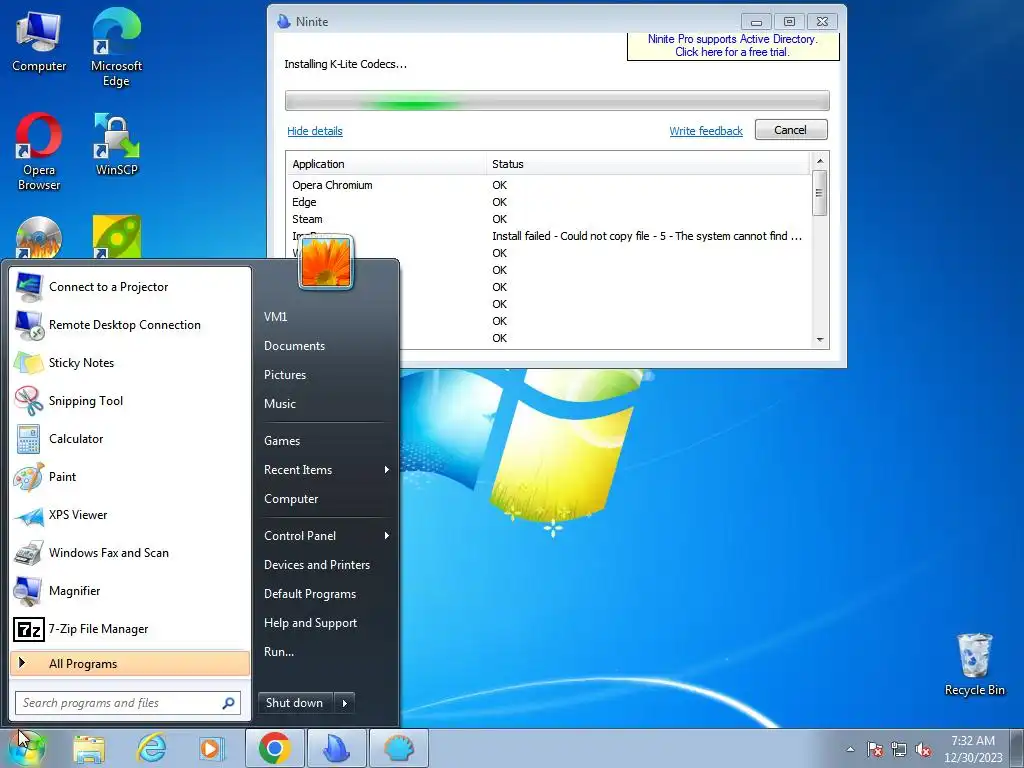The width and height of the screenshot is (1024, 768).
Task: Open XPS Viewer
Action: (x=130, y=515)
